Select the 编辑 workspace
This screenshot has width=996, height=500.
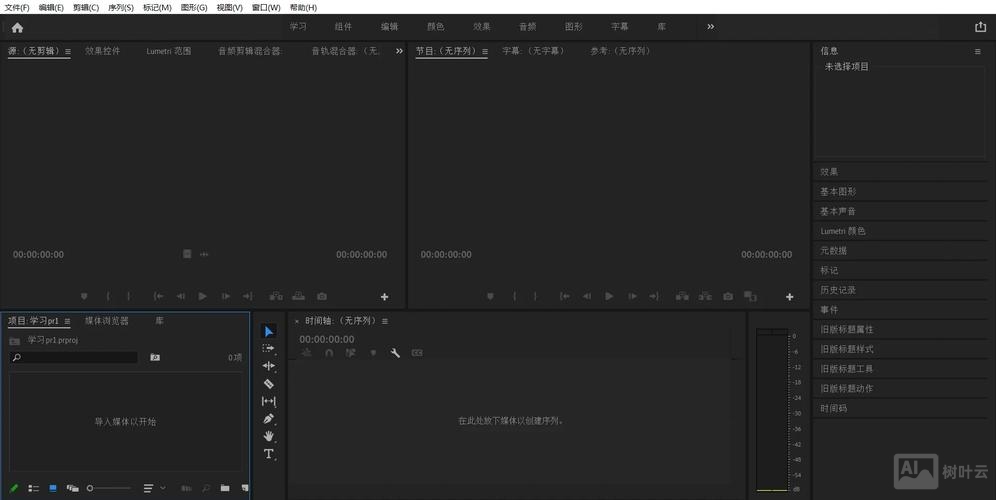(x=389, y=27)
